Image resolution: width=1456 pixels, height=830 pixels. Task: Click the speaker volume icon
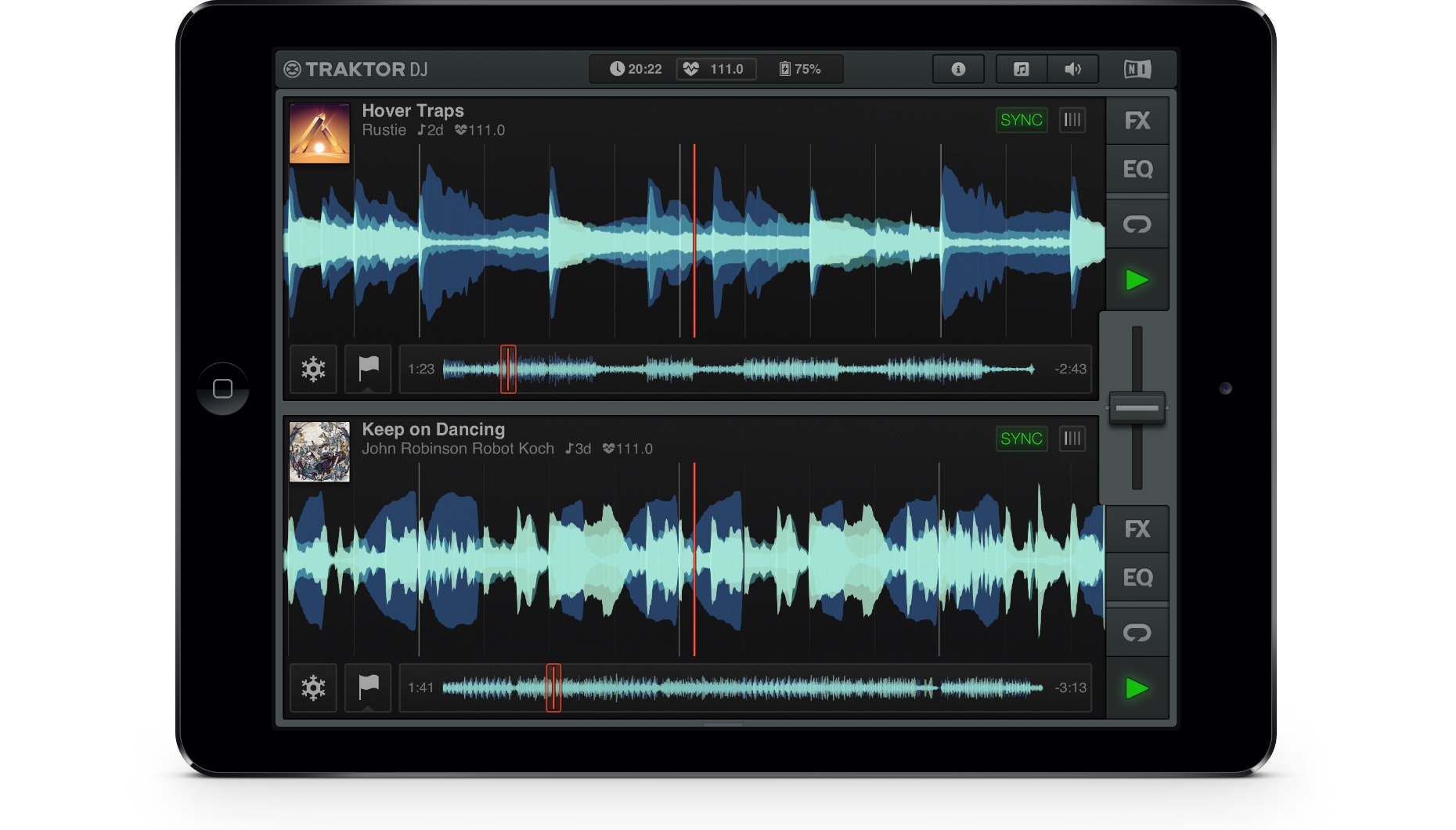(x=1072, y=69)
